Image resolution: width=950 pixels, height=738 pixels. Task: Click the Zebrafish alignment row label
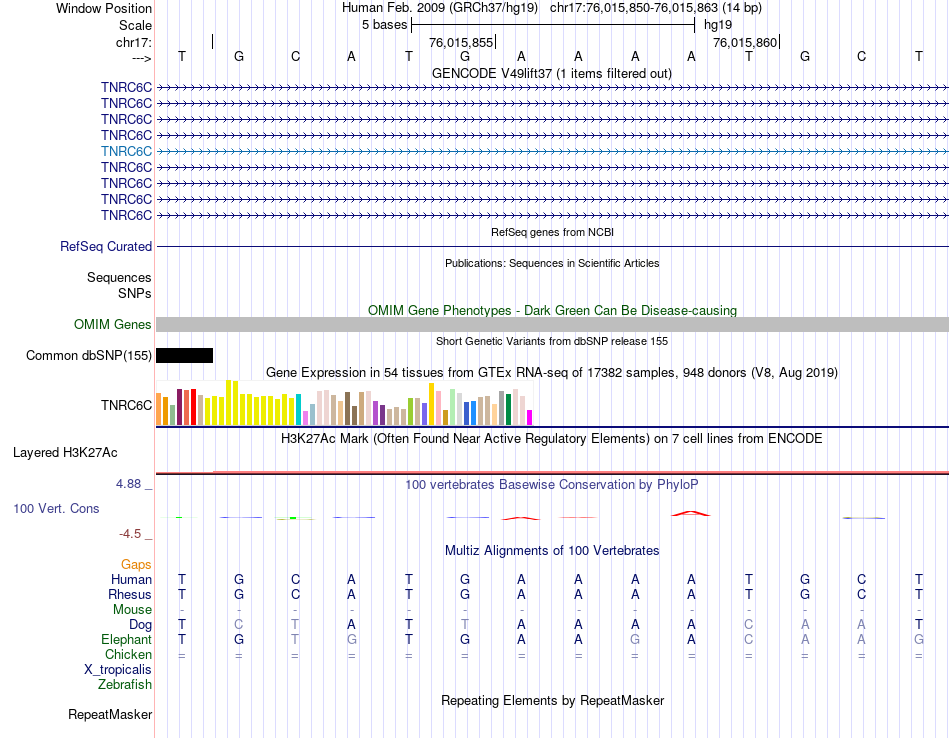tap(125, 685)
